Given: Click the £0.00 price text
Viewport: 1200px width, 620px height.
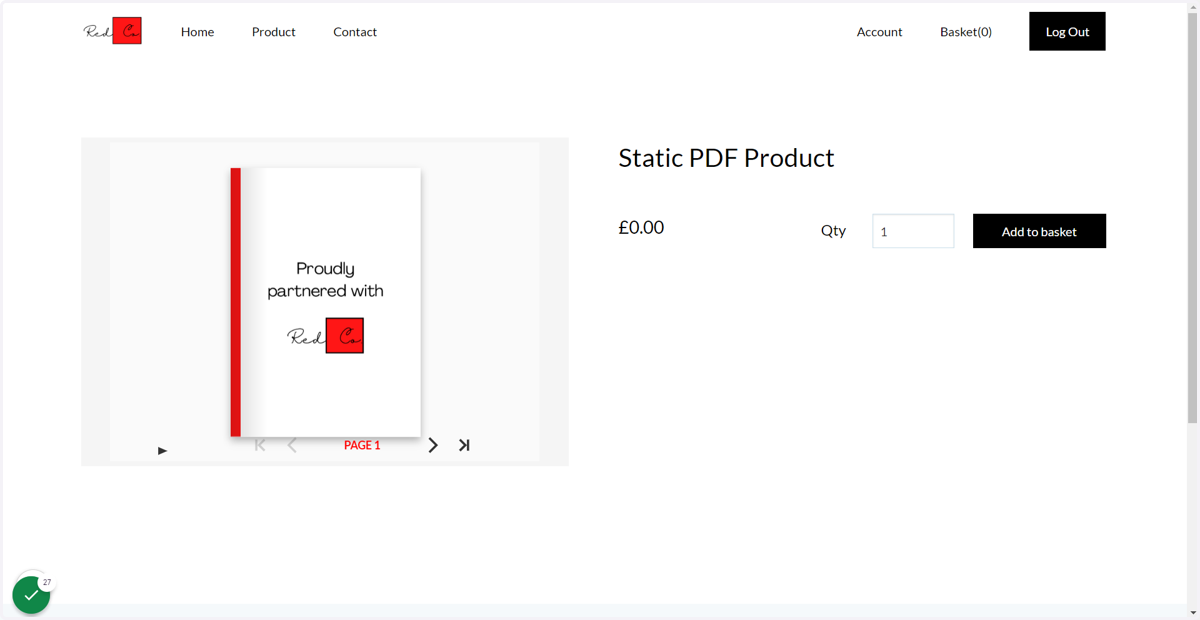Looking at the screenshot, I should [x=641, y=227].
